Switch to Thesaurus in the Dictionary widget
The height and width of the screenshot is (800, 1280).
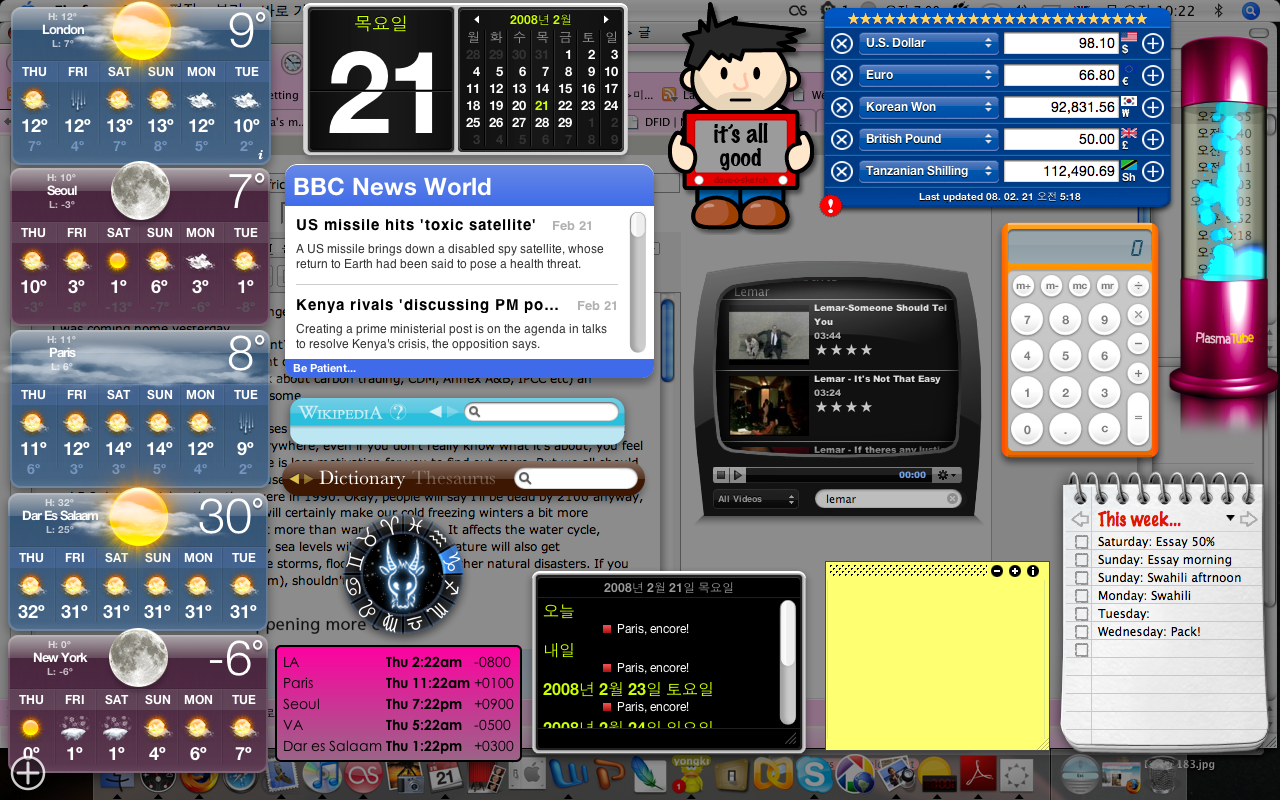(x=454, y=479)
